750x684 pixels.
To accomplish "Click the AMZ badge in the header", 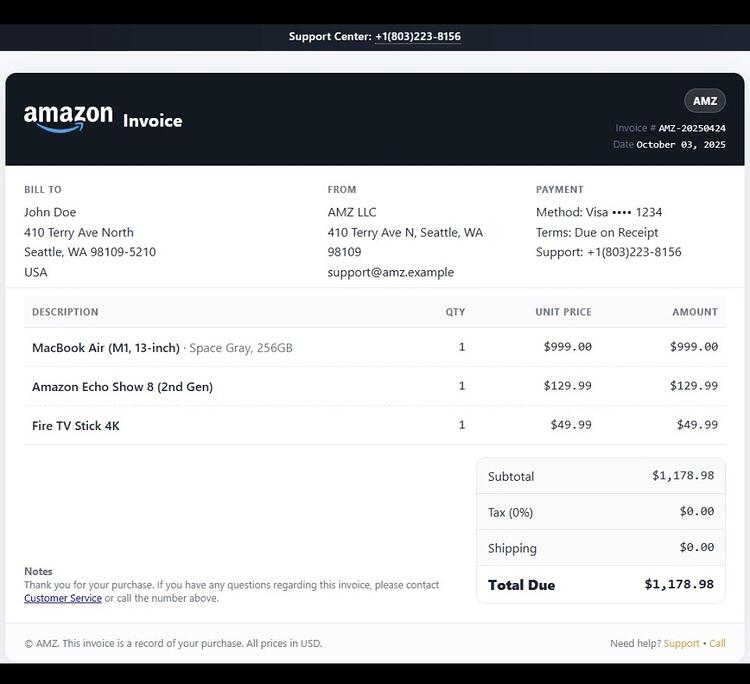I will [x=705, y=101].
